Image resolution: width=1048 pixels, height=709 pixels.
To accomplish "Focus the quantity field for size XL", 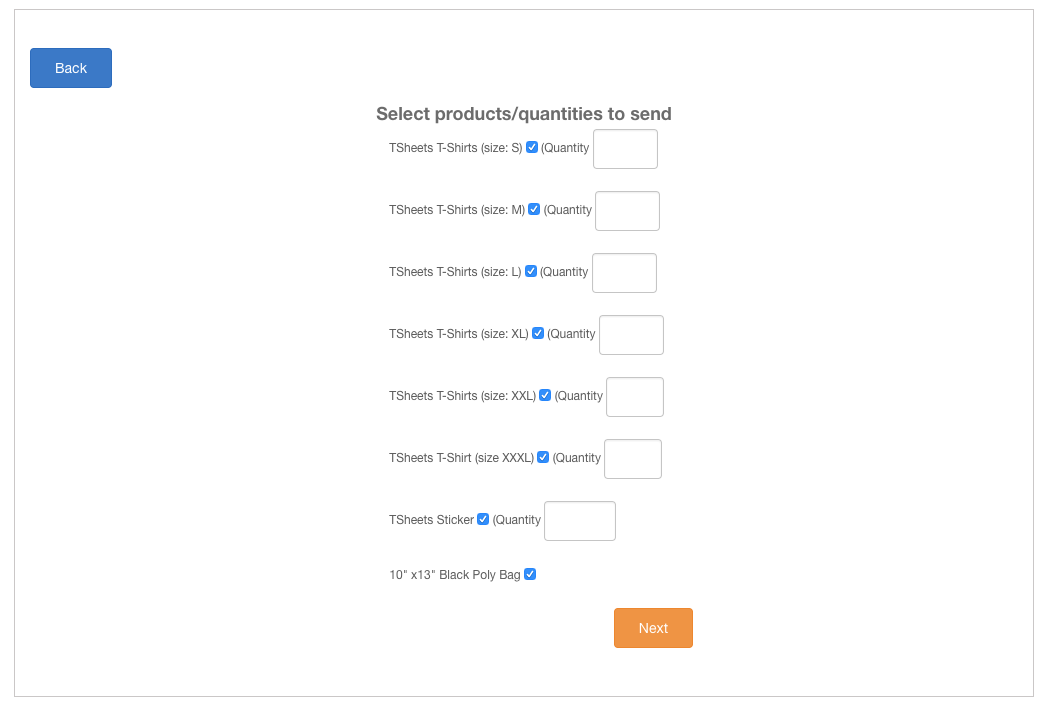I will click(x=631, y=335).
